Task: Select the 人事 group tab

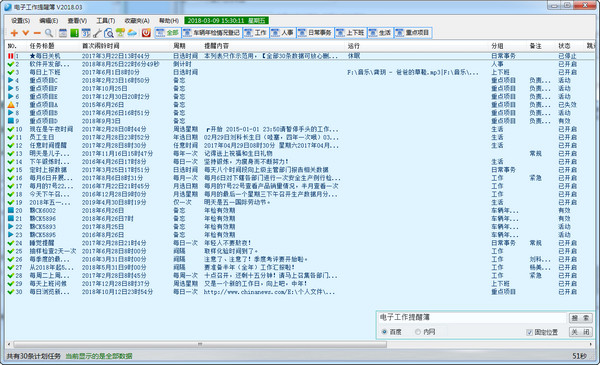Action: (x=282, y=33)
